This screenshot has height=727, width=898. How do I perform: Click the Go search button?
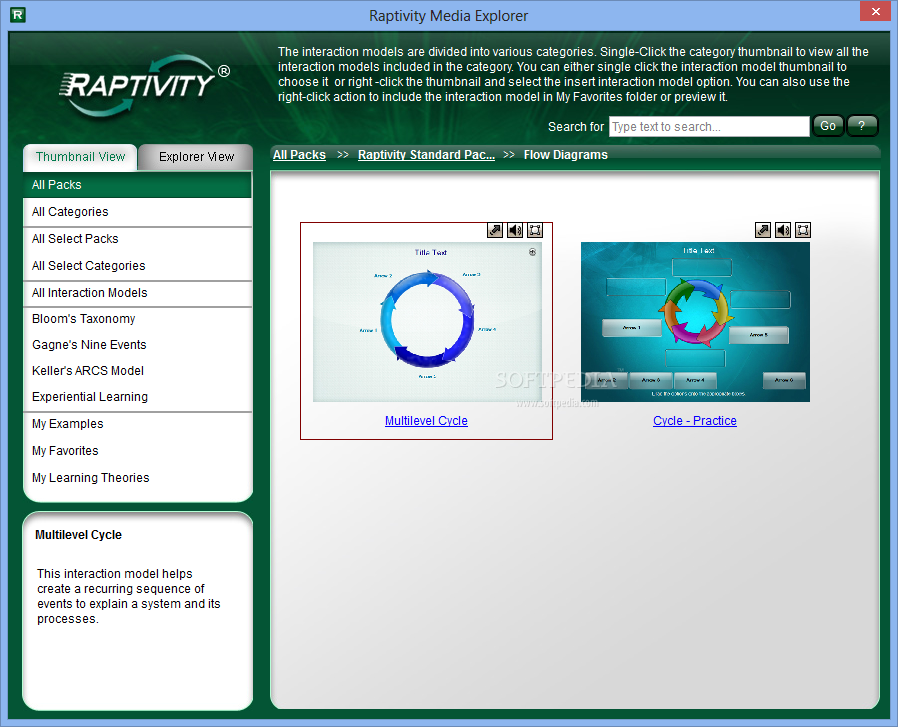pos(828,126)
